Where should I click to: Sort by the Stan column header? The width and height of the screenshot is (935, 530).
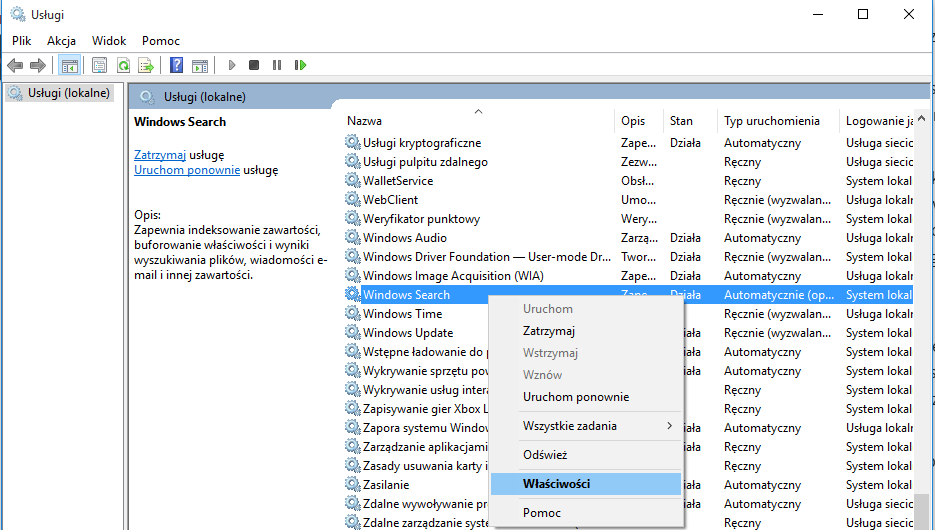click(690, 120)
